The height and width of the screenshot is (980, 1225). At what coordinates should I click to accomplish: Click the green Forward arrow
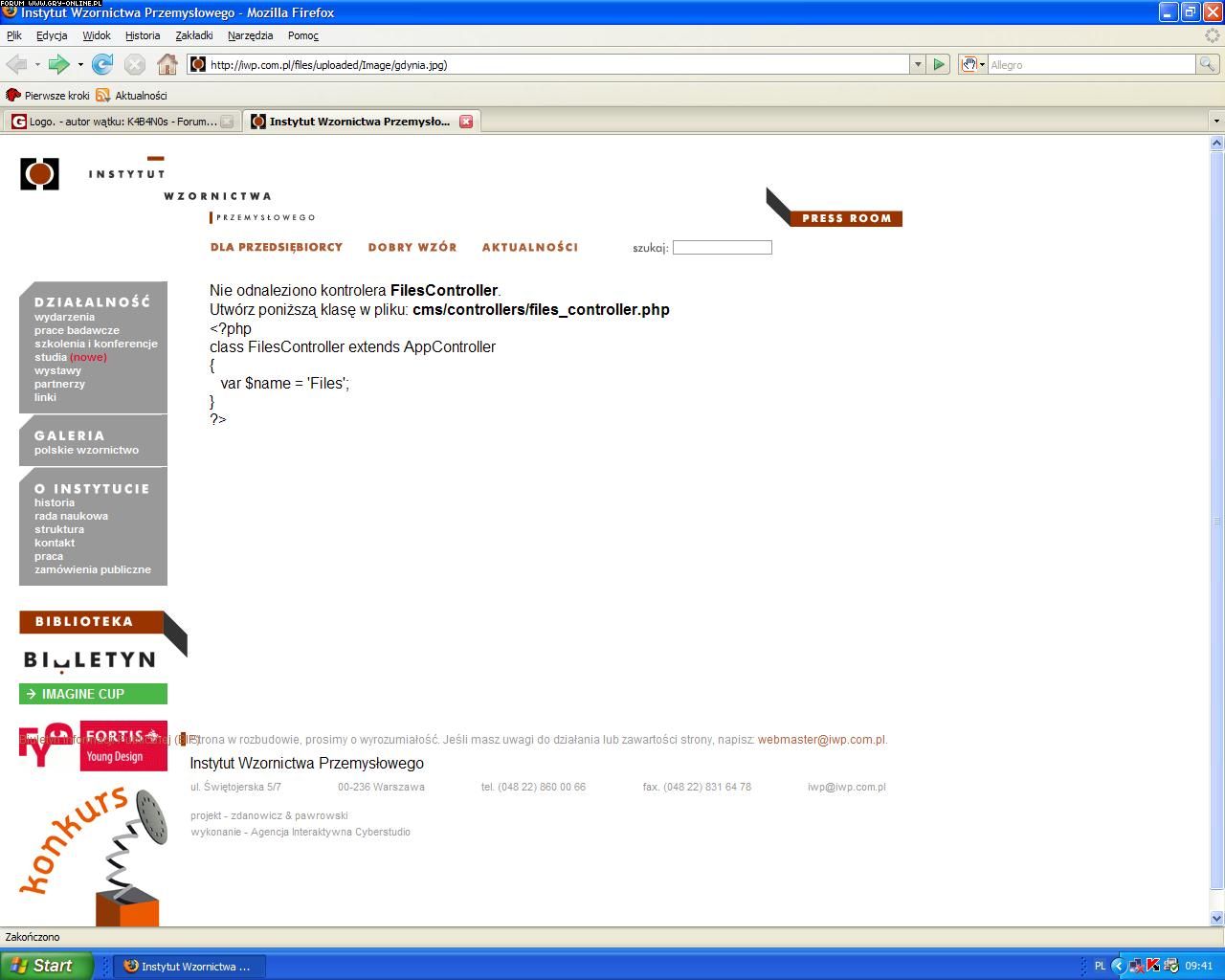[58, 64]
